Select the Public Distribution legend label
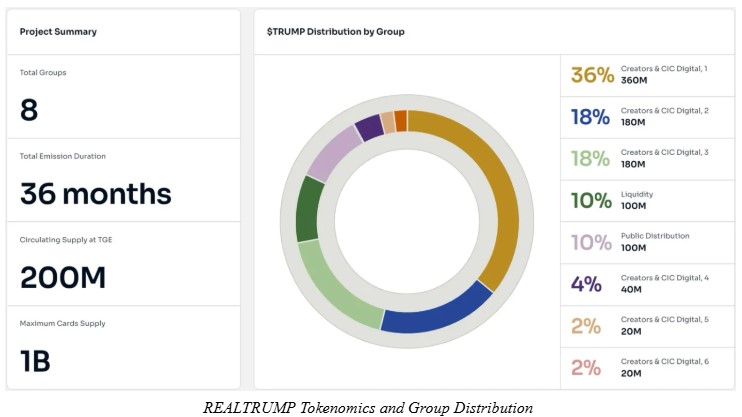Screen dimensions: 742x417 pyautogui.click(x=655, y=236)
